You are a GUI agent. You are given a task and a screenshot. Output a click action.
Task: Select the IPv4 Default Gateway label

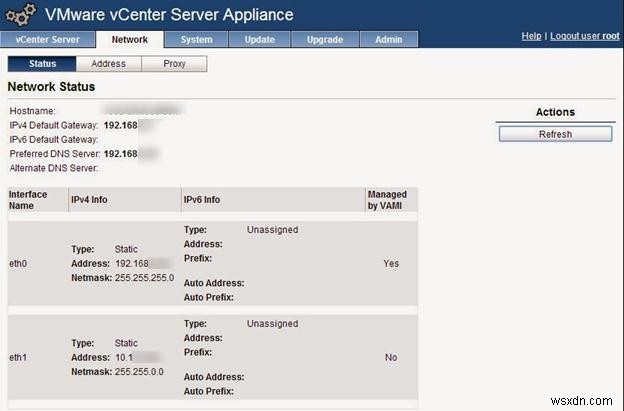[54, 125]
